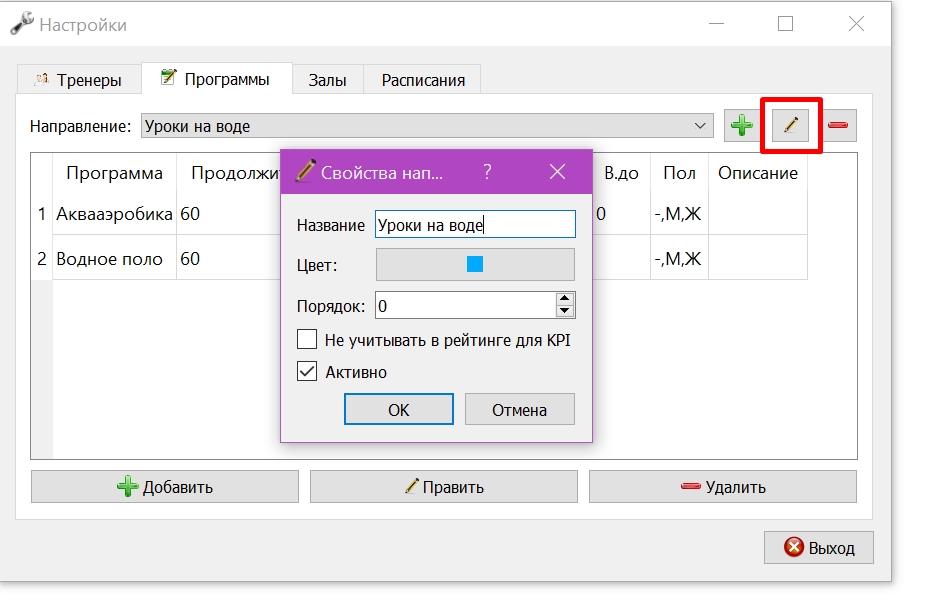Screen dimensions: 949x604
Task: Switch to the Тренеры tab
Action: 79,80
